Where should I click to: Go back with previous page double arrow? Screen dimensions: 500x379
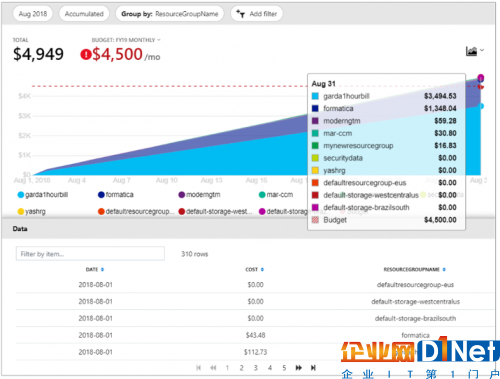(213, 368)
